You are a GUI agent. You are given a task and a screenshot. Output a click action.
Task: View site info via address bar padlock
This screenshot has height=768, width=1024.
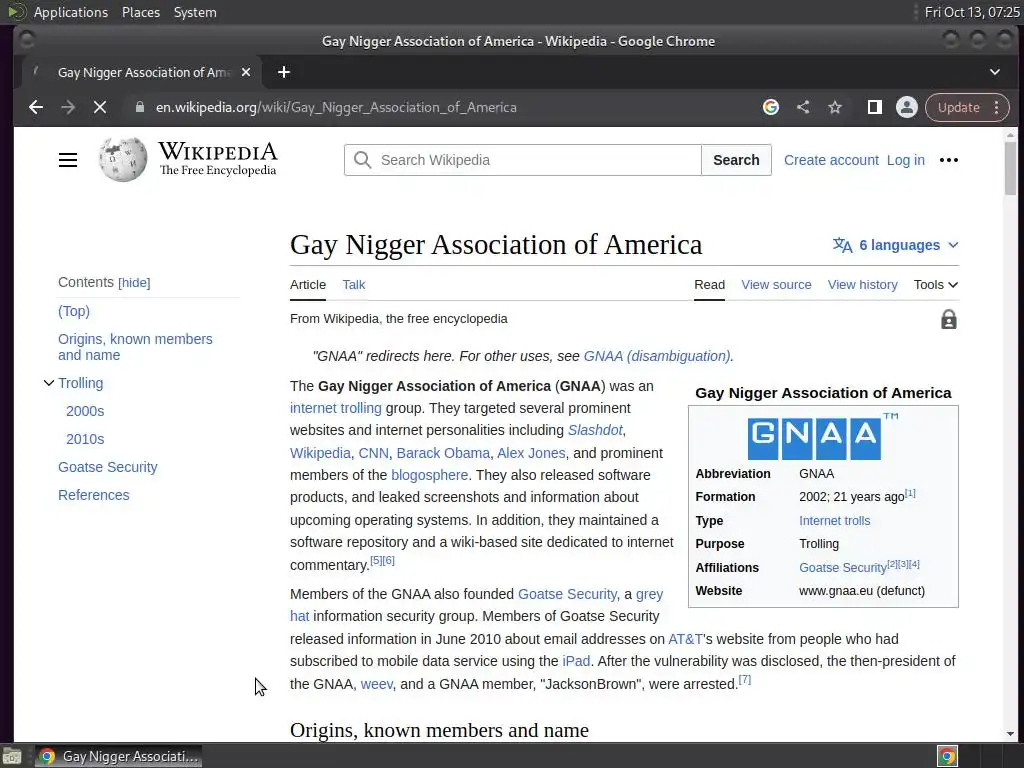click(140, 107)
